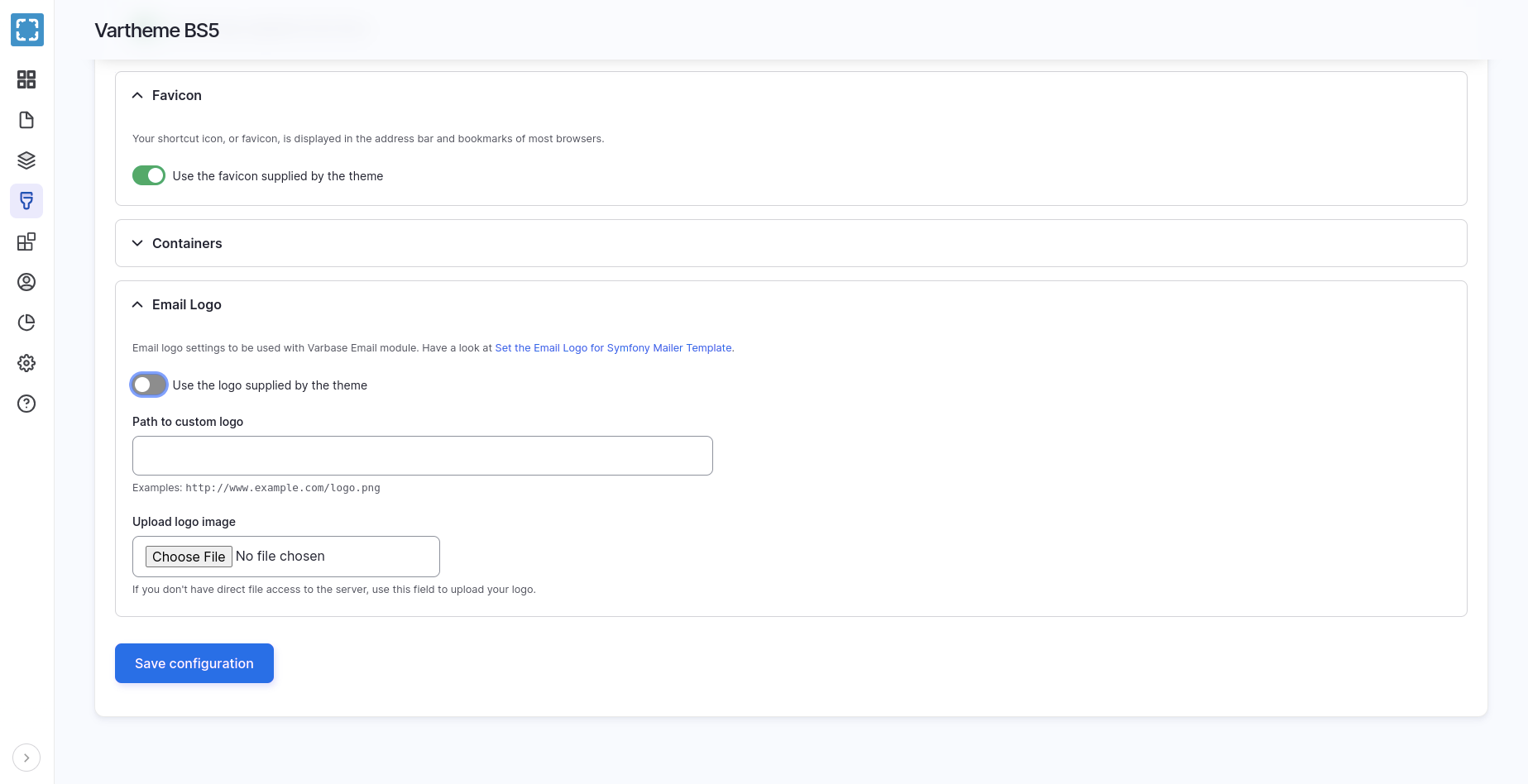
Task: Focus the Path to custom logo field
Action: coord(422,456)
